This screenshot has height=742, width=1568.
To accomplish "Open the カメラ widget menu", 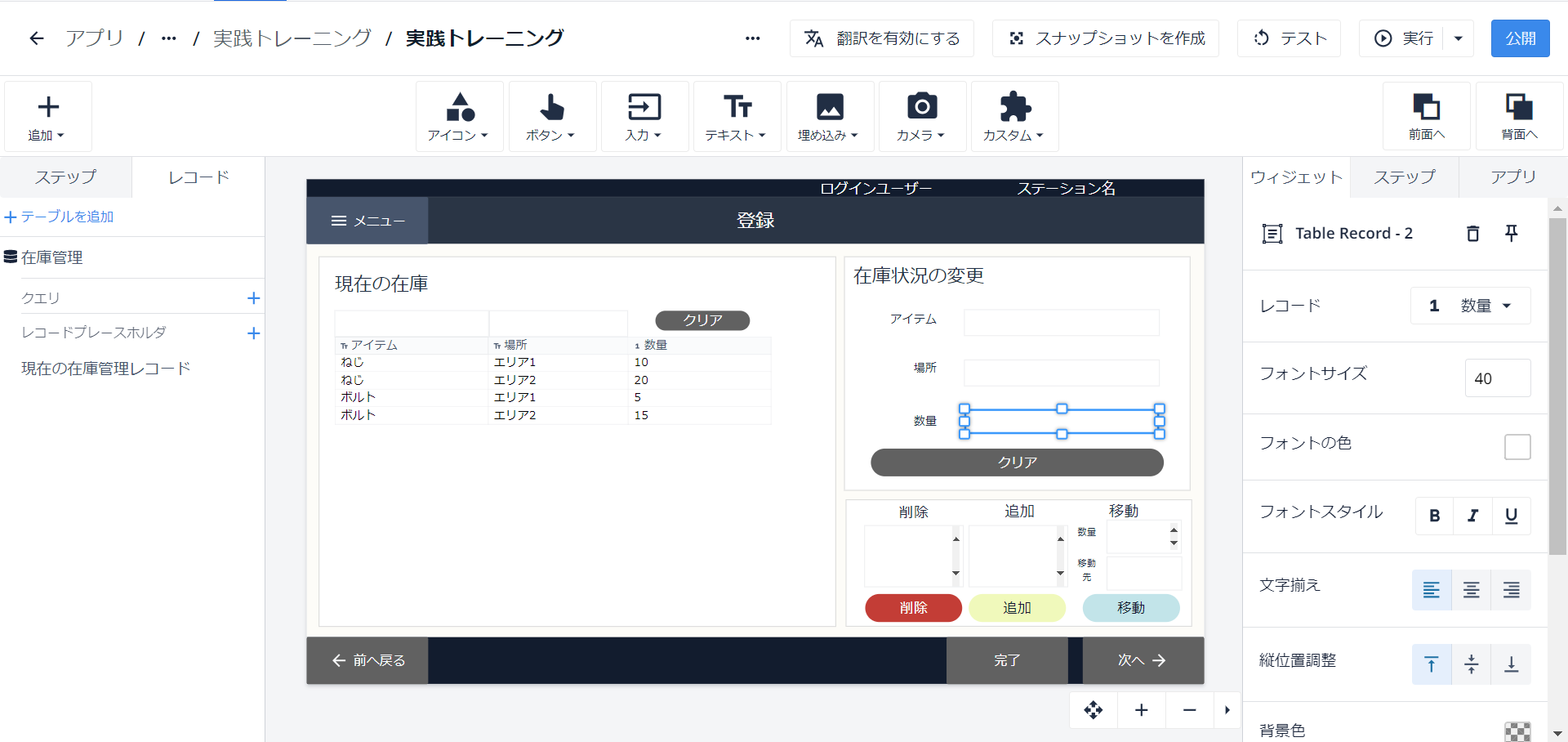I will 922,116.
